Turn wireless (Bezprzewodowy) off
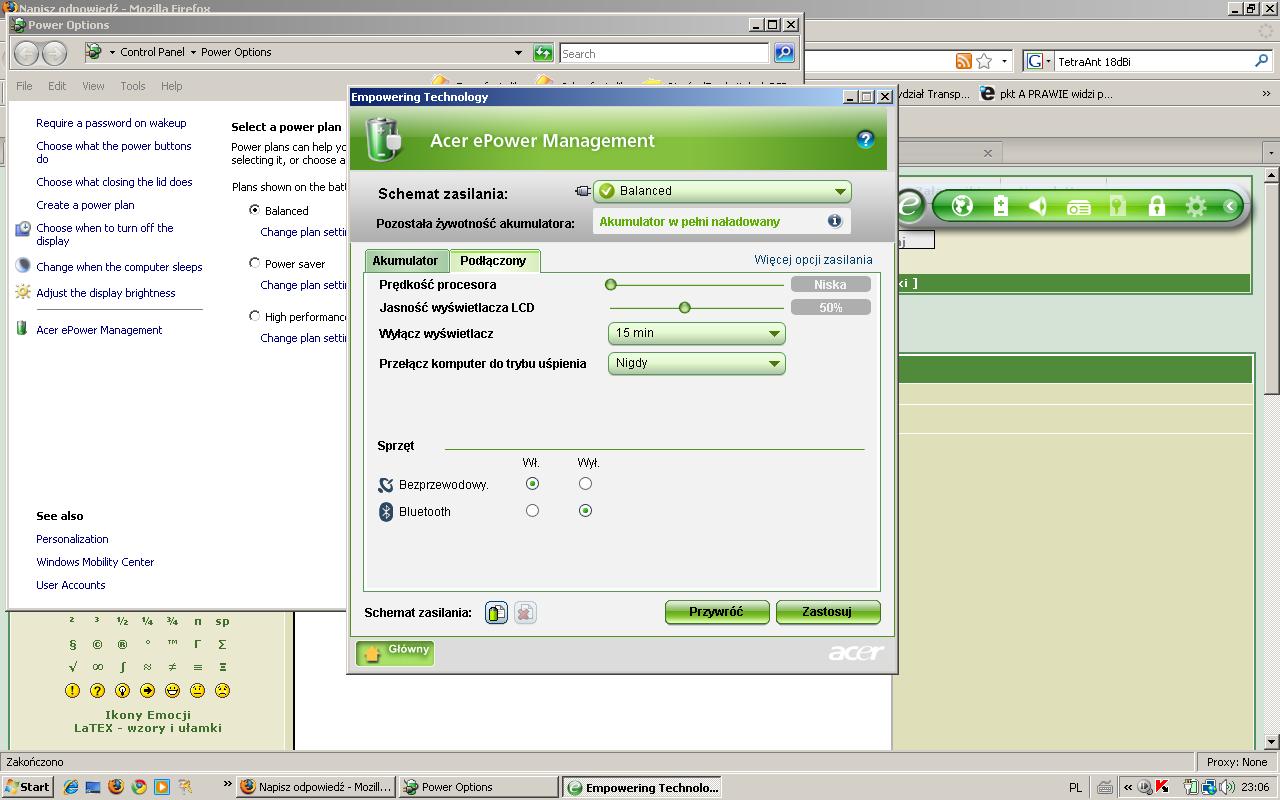This screenshot has height=800, width=1280. (585, 484)
